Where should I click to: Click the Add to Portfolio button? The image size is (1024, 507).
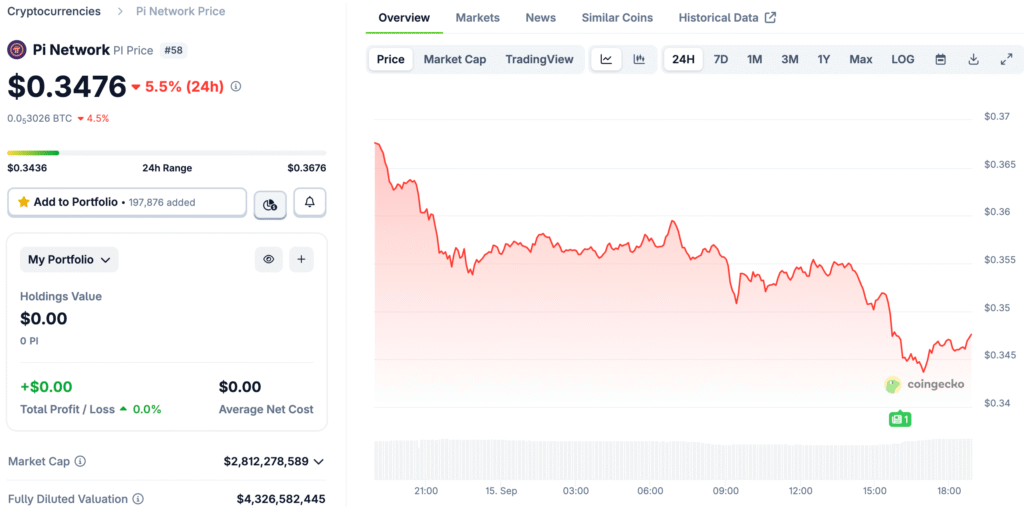127,203
